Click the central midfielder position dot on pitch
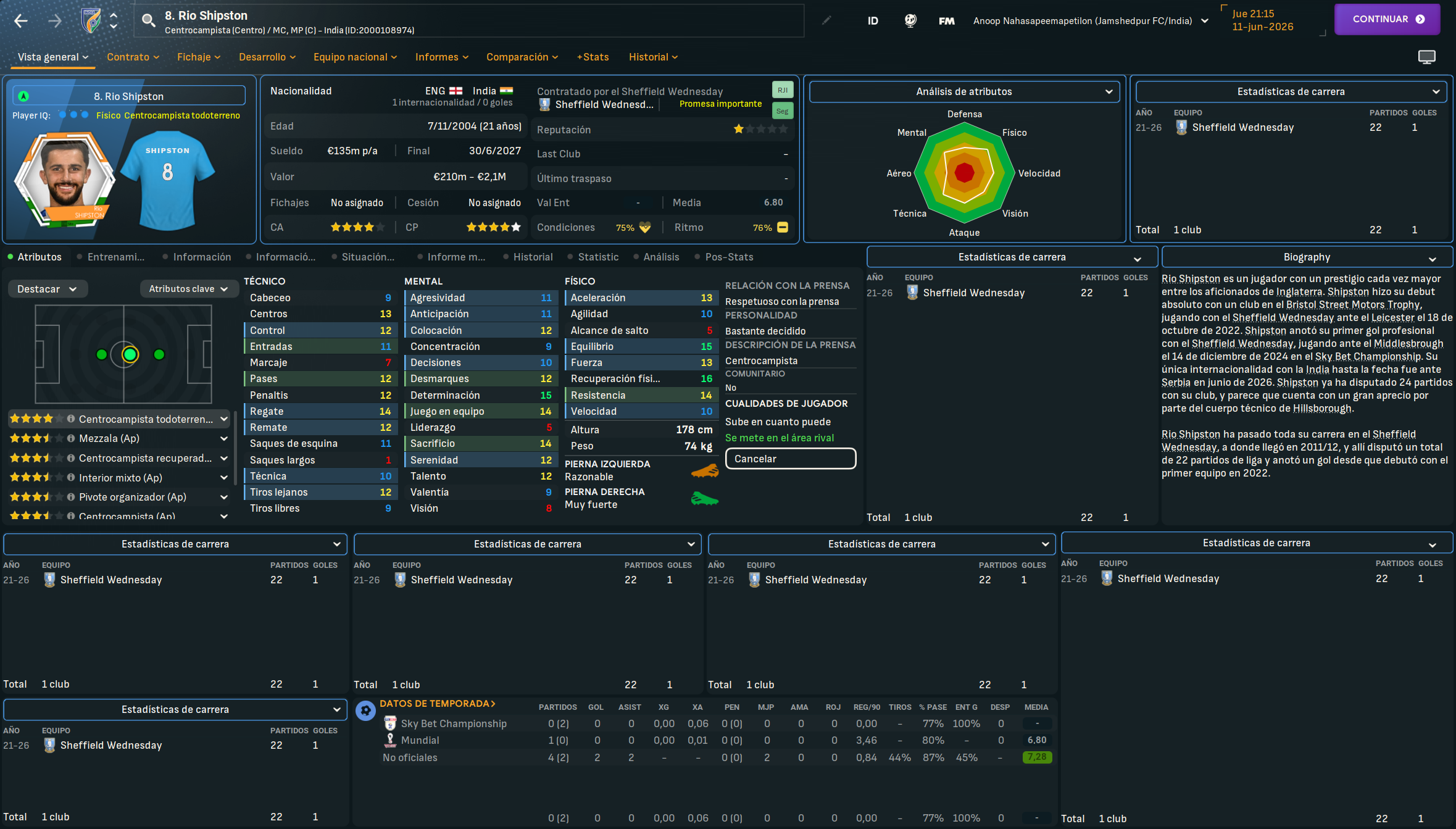Viewport: 1456px width, 829px height. coord(130,354)
